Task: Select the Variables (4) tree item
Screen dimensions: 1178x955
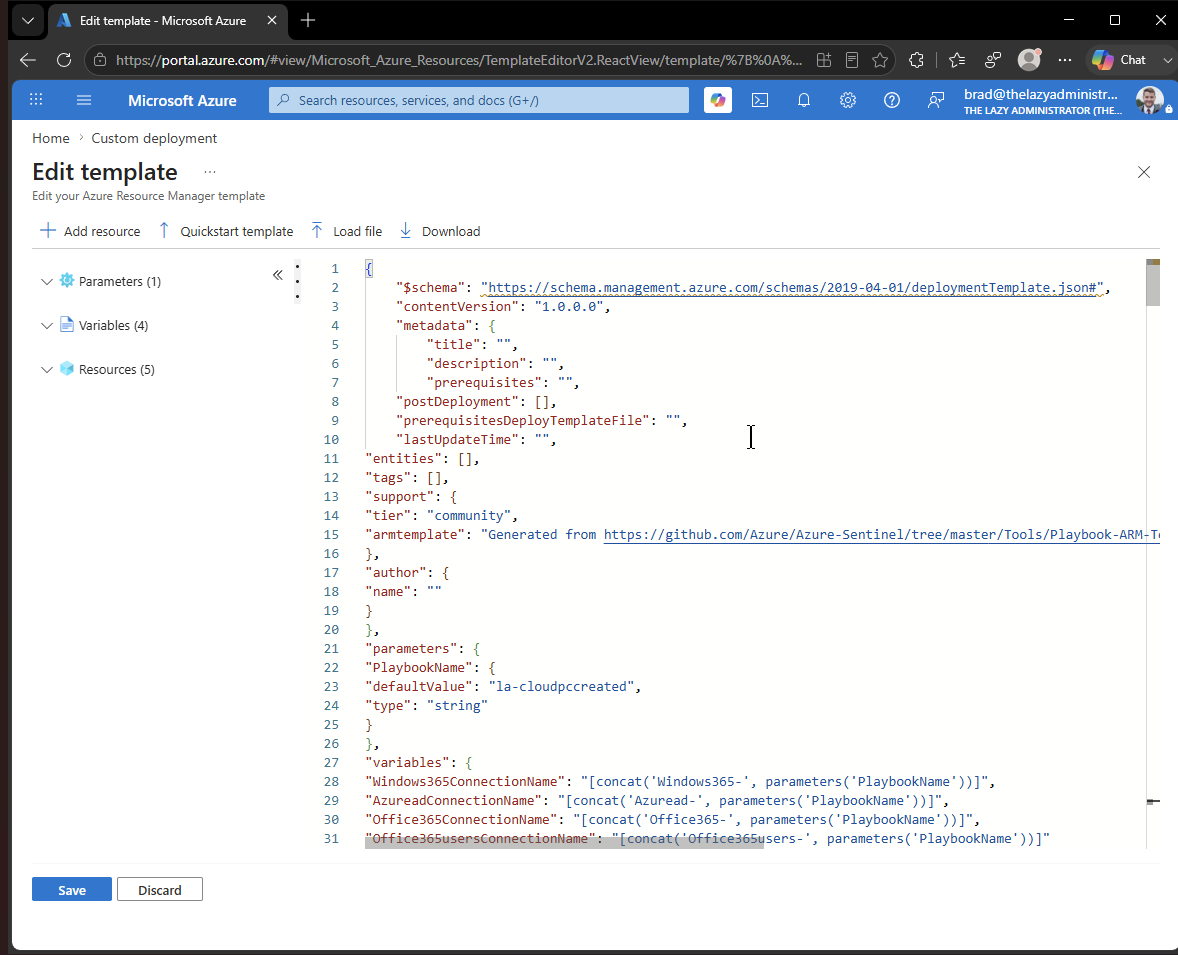Action: coord(113,325)
